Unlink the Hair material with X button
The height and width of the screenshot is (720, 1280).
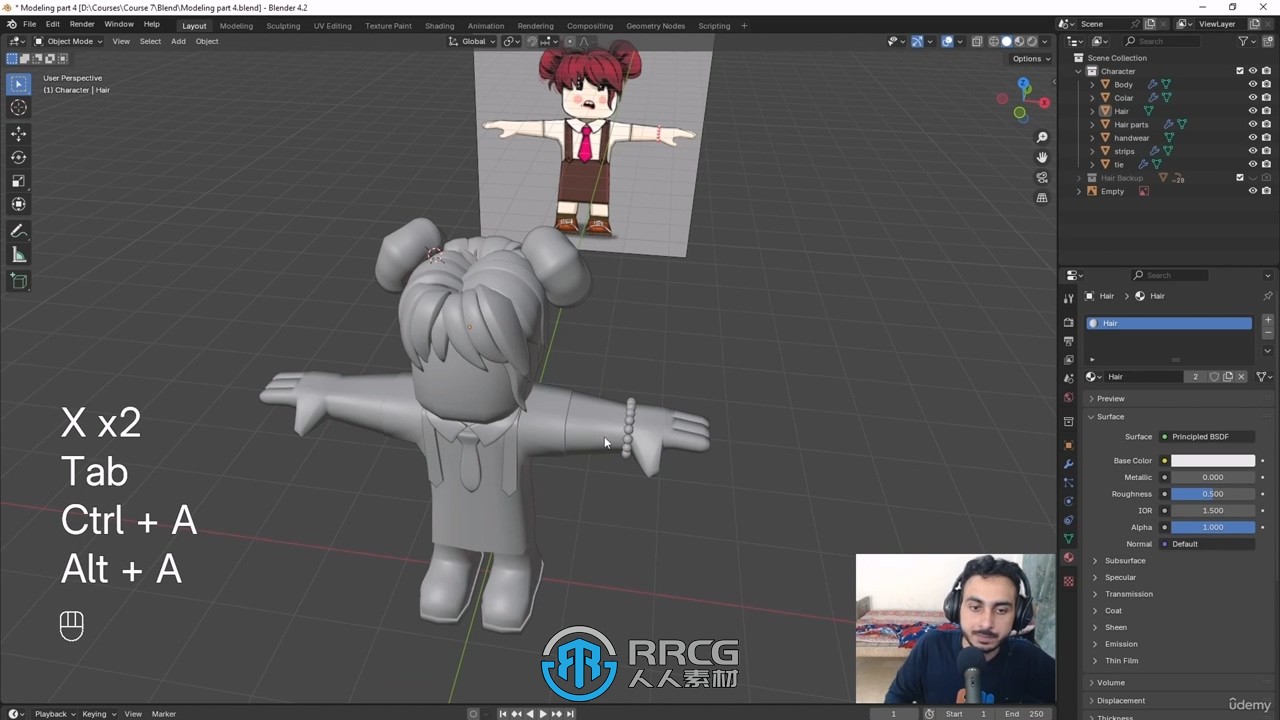pyautogui.click(x=1241, y=377)
